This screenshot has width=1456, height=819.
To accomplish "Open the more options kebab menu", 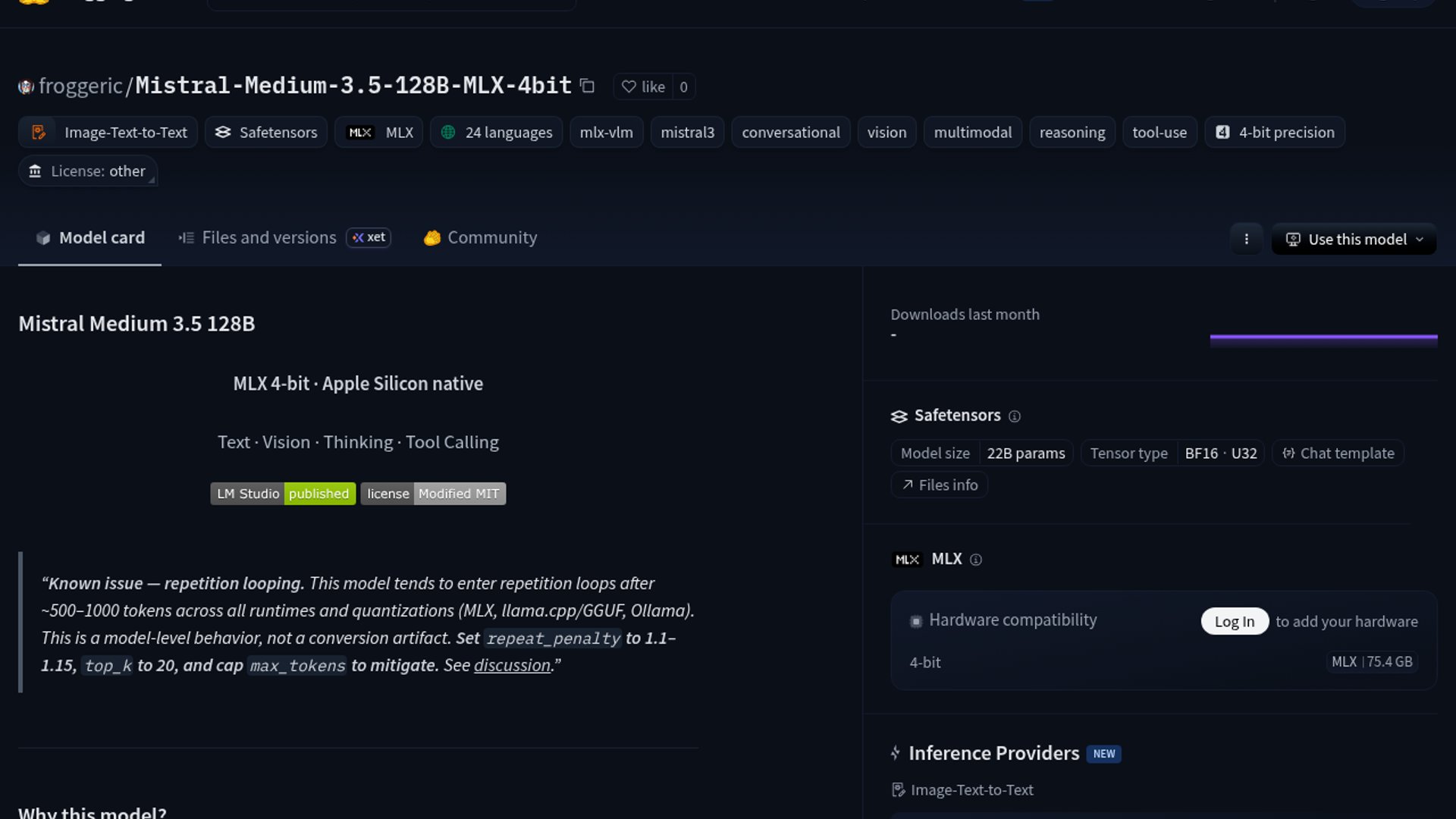I will 1246,239.
